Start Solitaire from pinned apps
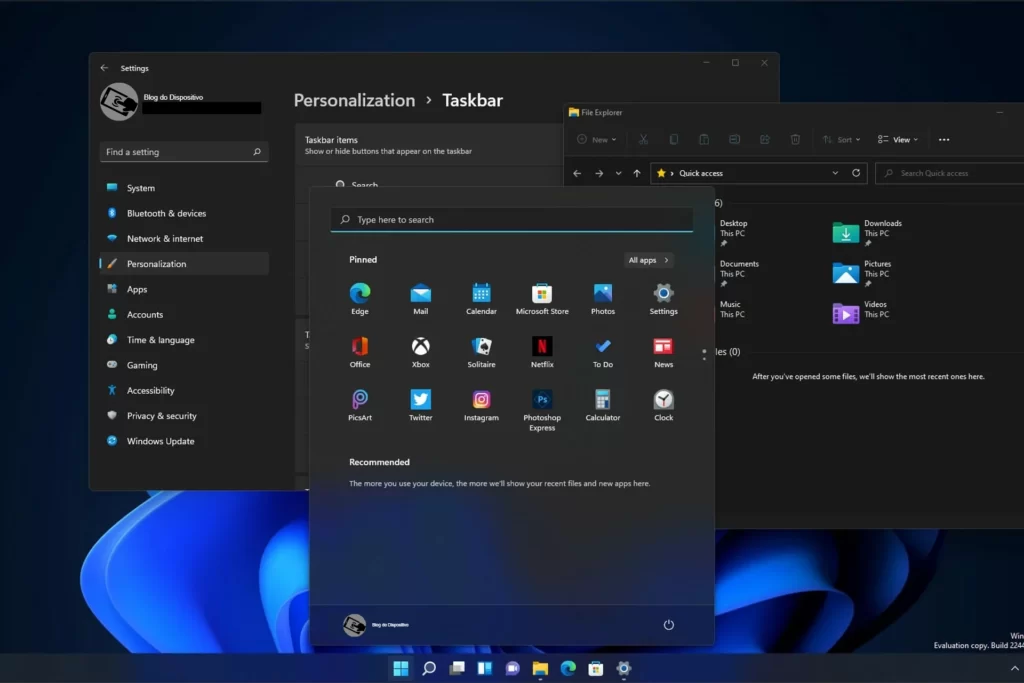Viewport: 1024px width, 683px height. 481,353
